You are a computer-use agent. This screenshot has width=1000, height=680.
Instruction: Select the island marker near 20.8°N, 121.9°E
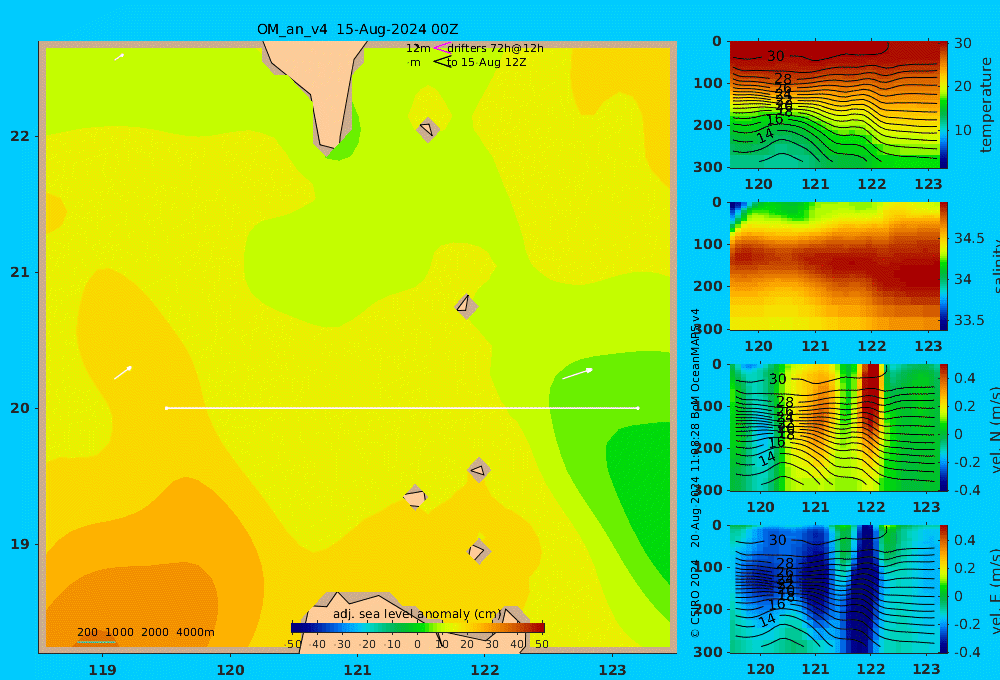click(x=466, y=306)
